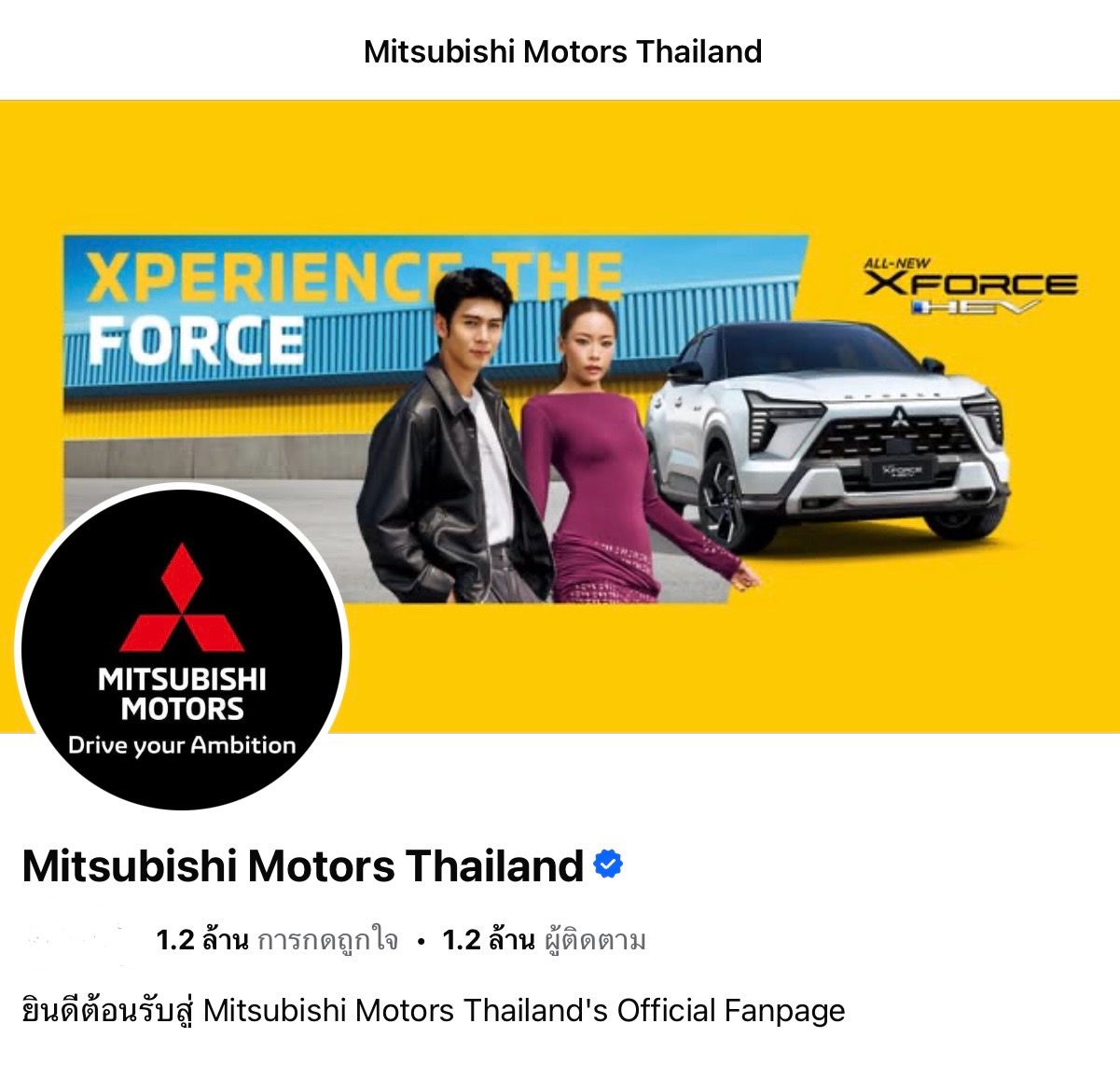The image size is (1120, 1065).
Task: Click the top header title Mitsubishi Motors Thailand
Action: [x=562, y=50]
